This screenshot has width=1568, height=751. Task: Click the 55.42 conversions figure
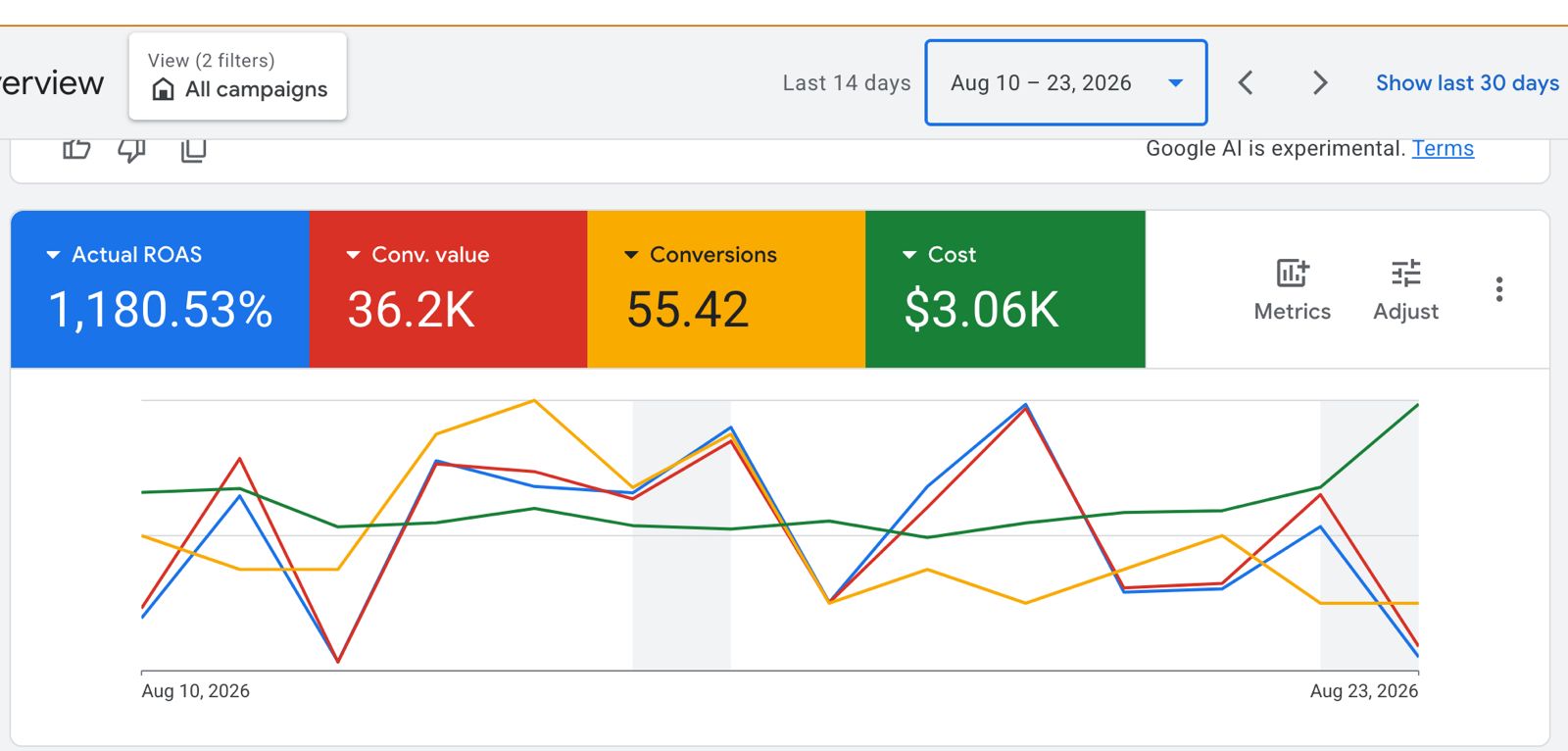pos(688,310)
